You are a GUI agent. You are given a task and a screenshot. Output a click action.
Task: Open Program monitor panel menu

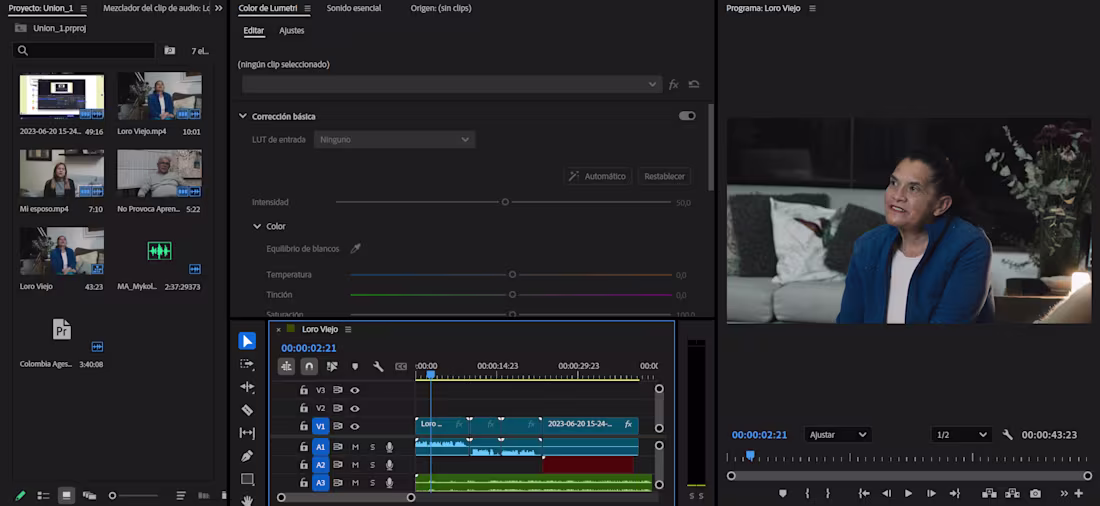click(812, 8)
